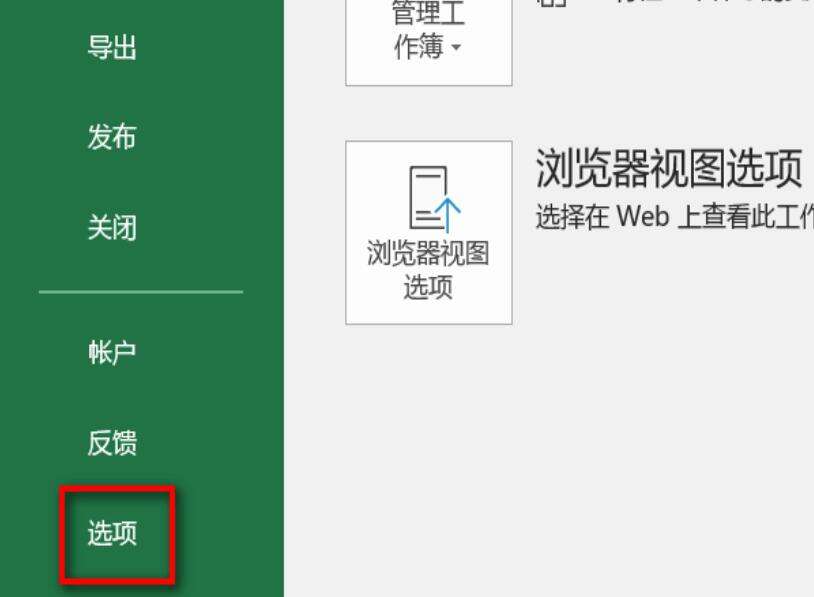Click the partially visible icon at top edge
814x597 pixels.
pos(551,3)
